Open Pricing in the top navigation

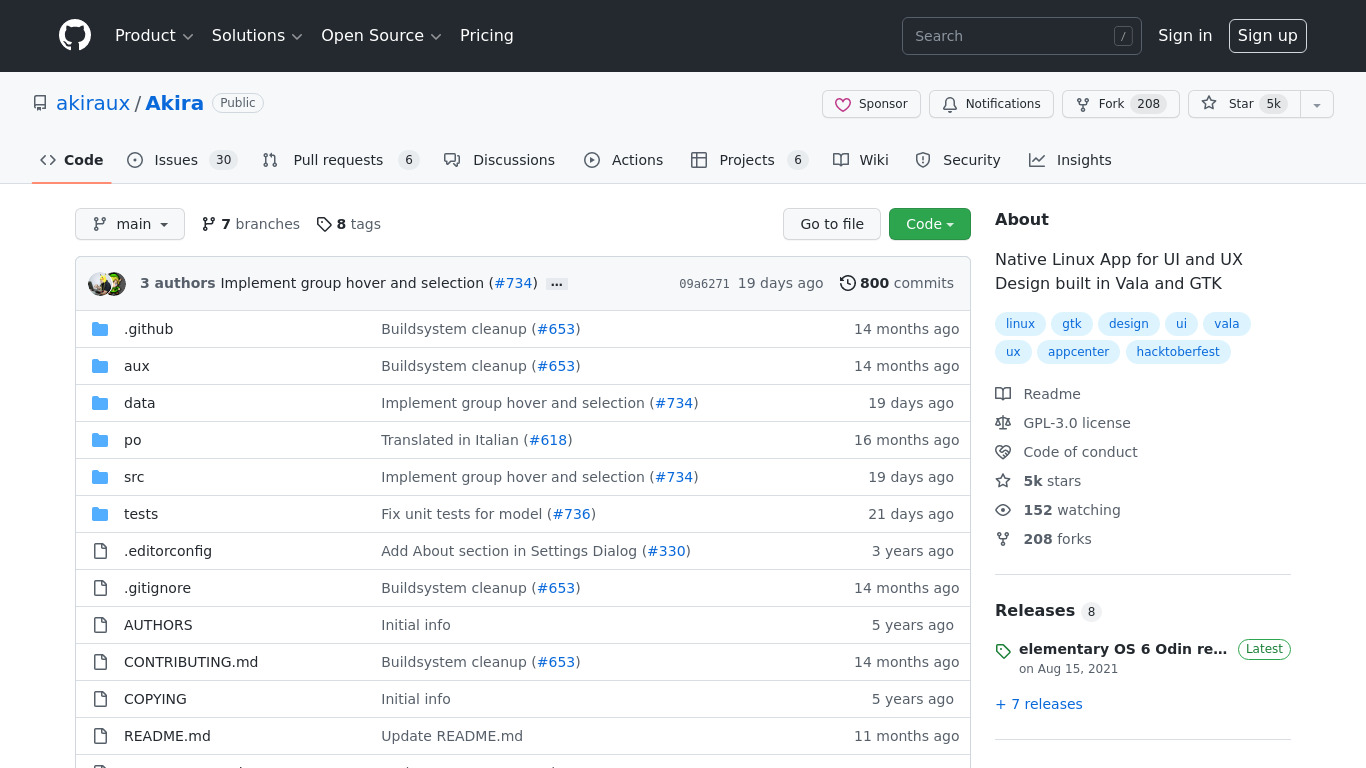point(487,36)
